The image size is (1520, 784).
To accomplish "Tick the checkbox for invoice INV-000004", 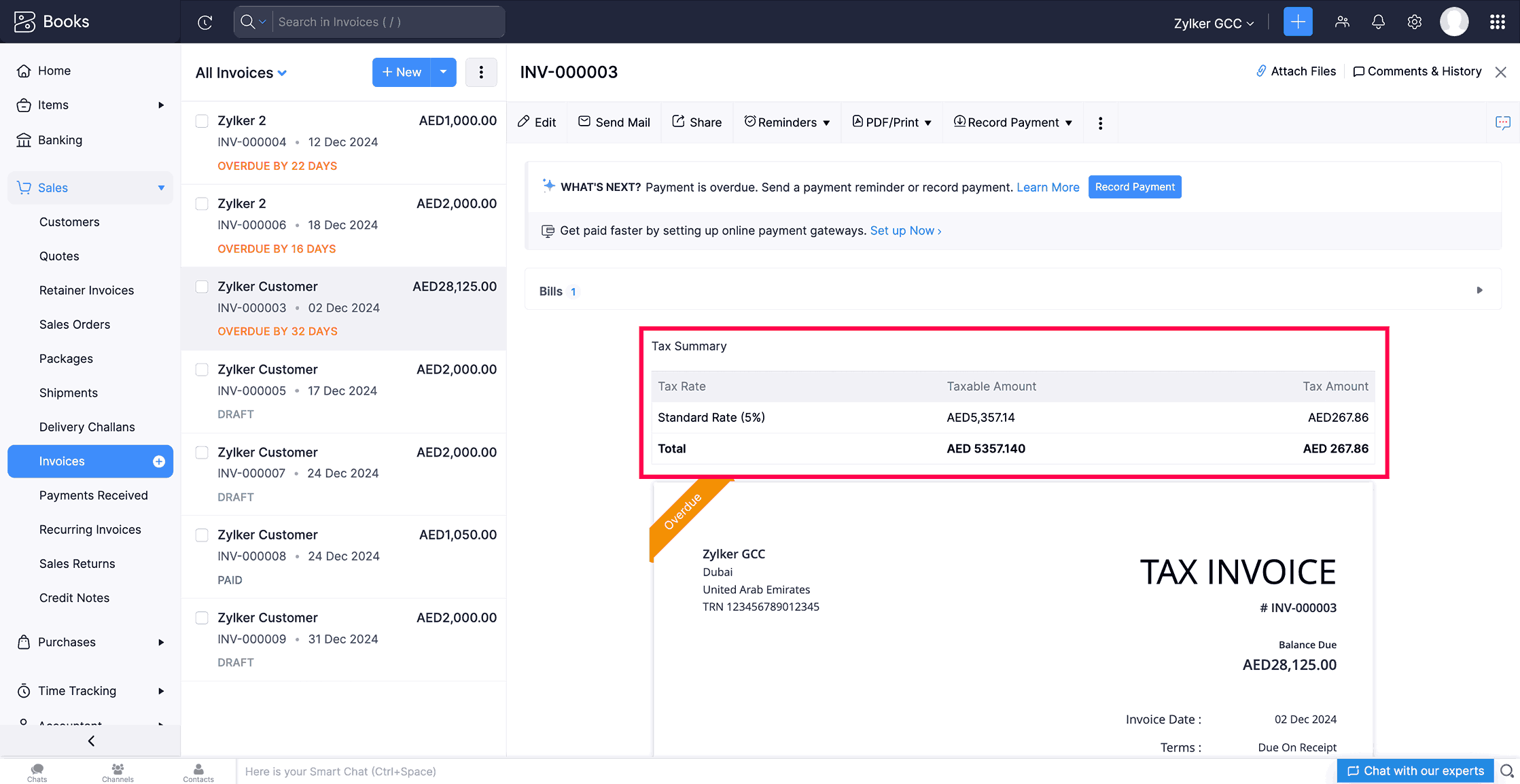I will pos(202,121).
